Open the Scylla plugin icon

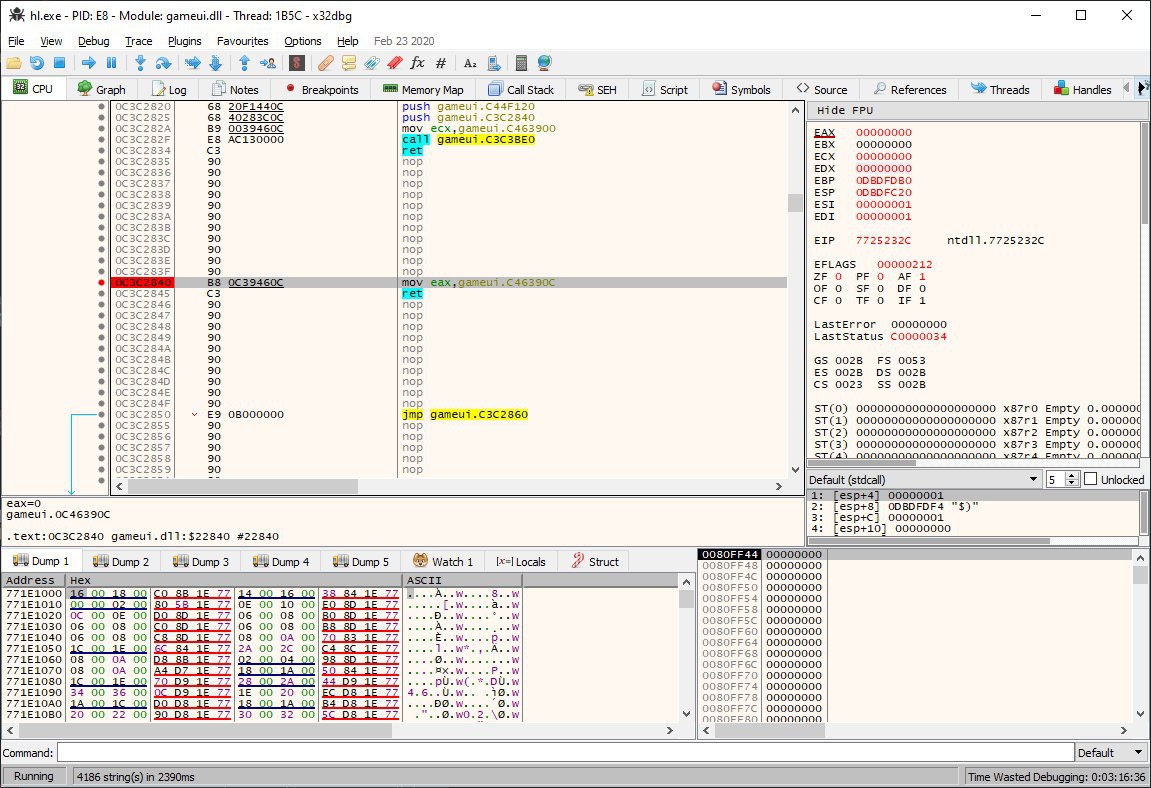(297, 63)
